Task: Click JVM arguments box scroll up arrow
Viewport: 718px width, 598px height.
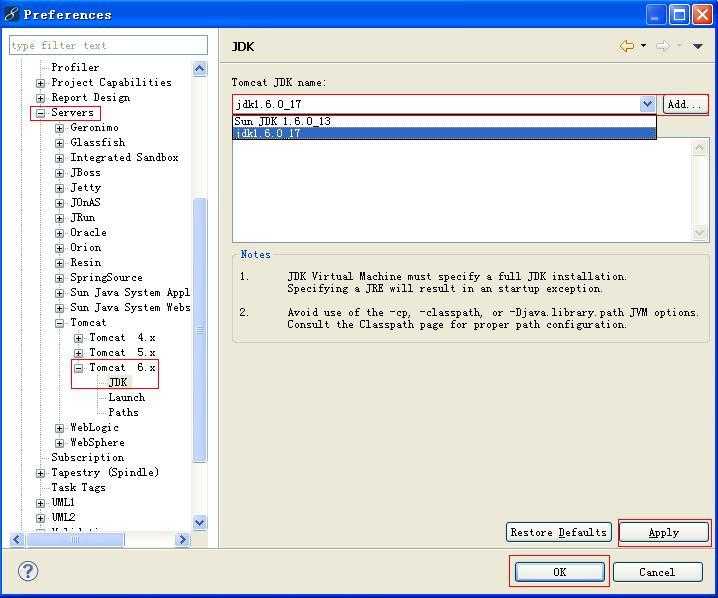Action: [x=699, y=148]
